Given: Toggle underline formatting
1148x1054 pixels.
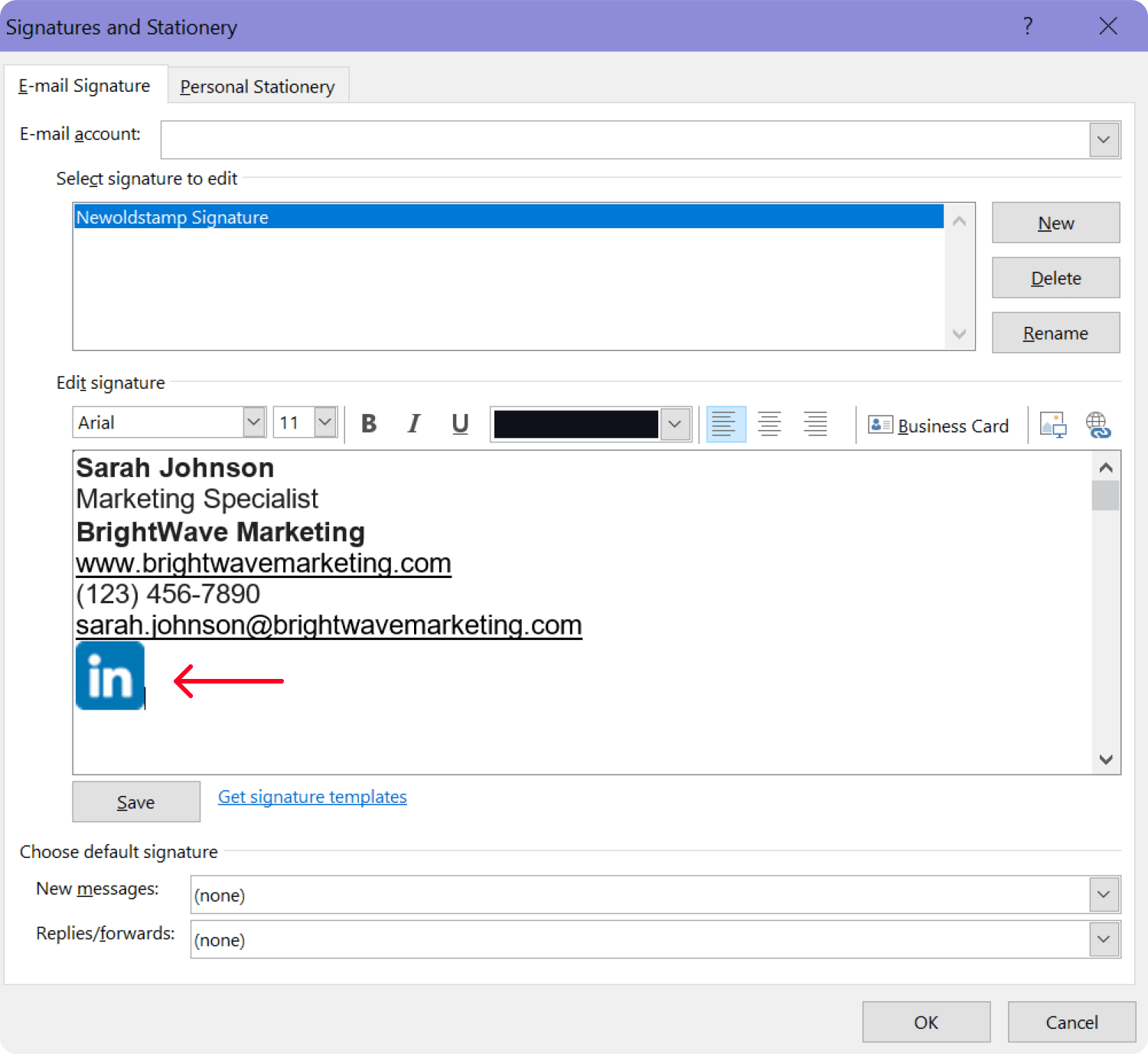Looking at the screenshot, I should pyautogui.click(x=460, y=423).
